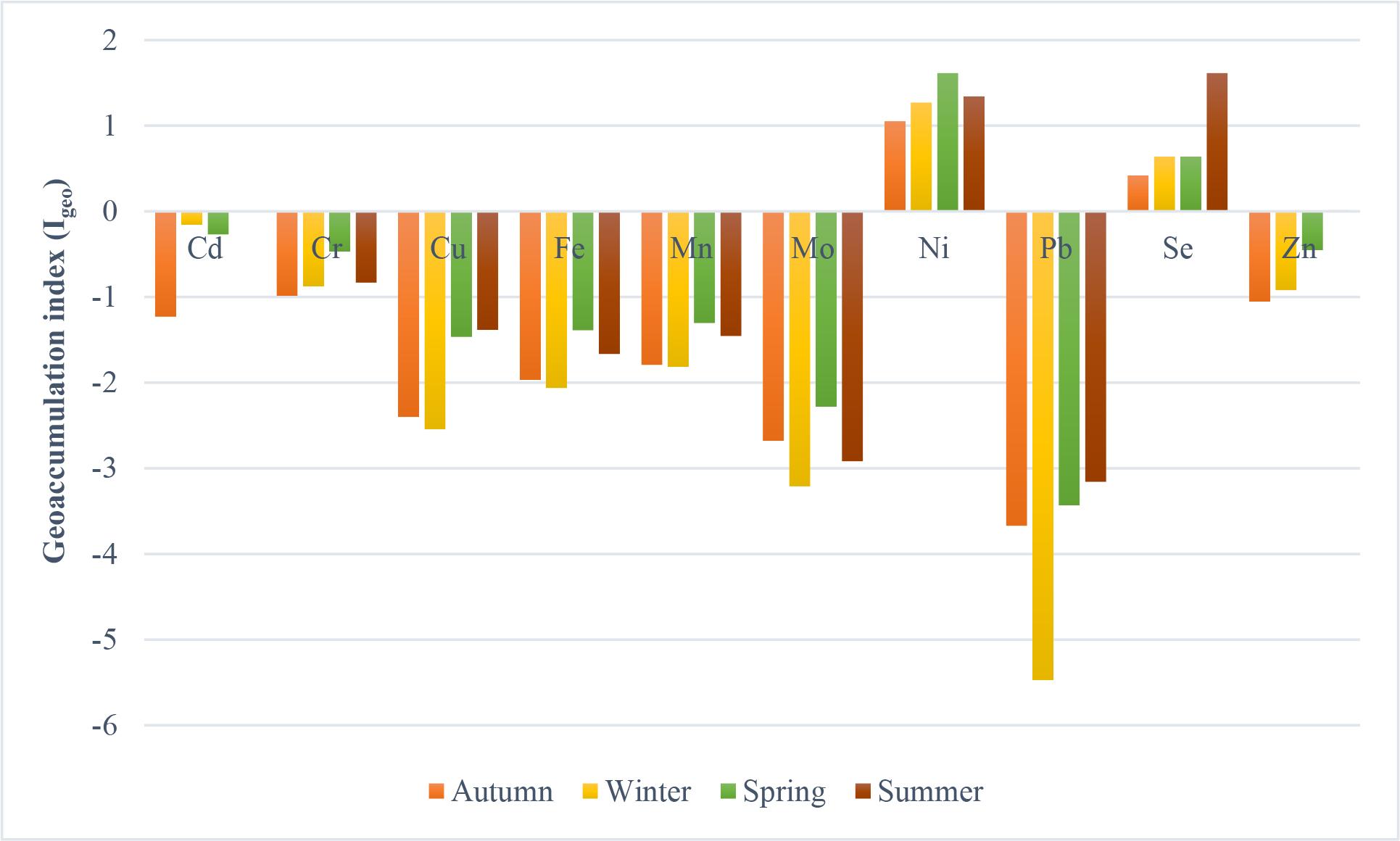Screen dimensions: 1400x841
Task: Select the Spring bar for Ni
Action: click(x=947, y=142)
